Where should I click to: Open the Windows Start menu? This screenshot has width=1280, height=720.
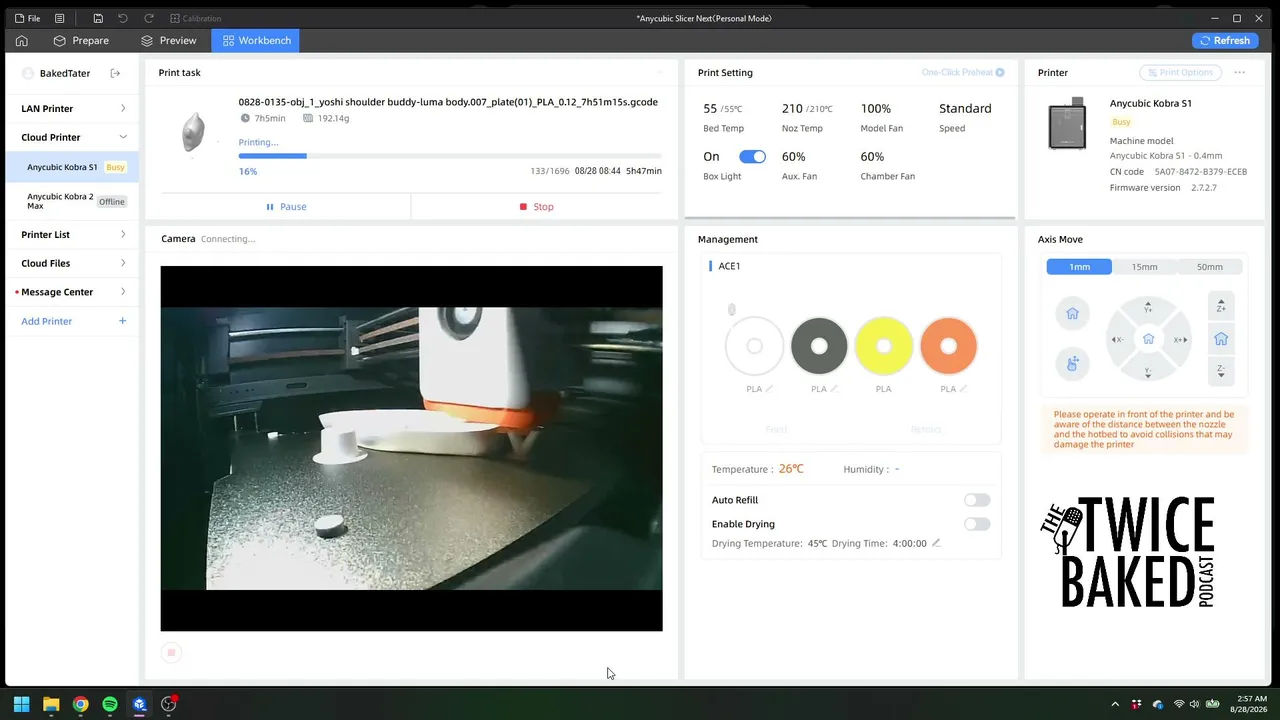[x=21, y=704]
